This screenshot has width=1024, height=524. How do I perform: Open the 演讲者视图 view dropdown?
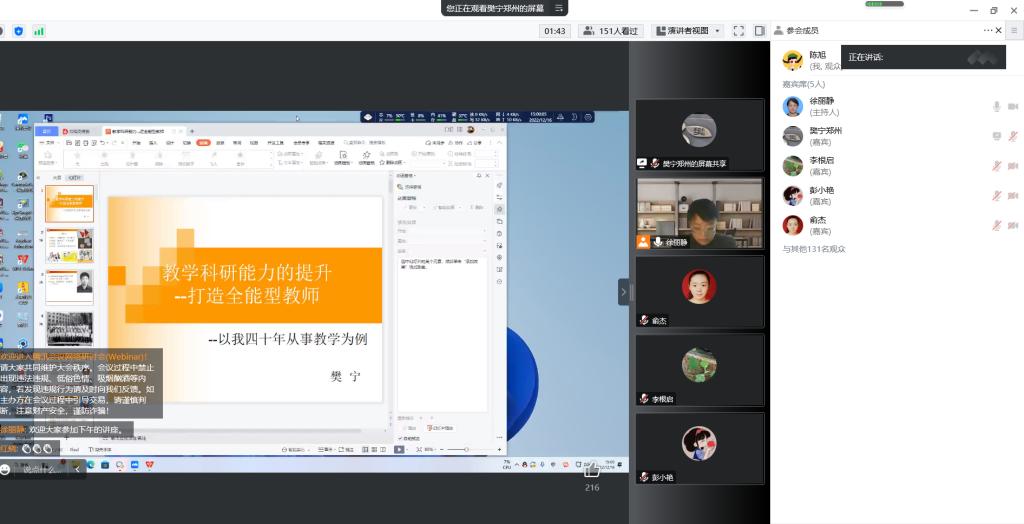click(688, 31)
